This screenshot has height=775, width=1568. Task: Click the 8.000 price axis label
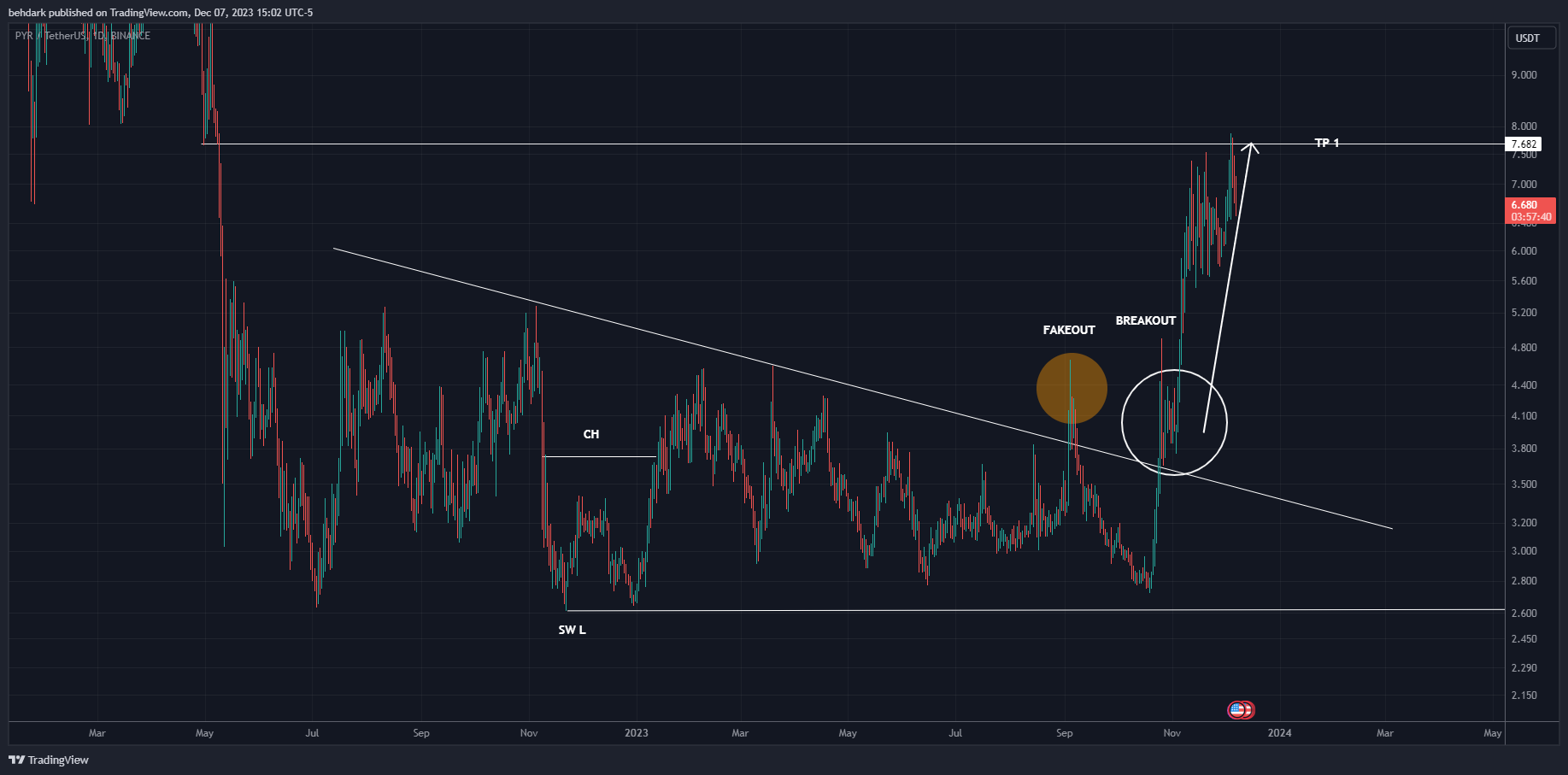click(x=1524, y=126)
